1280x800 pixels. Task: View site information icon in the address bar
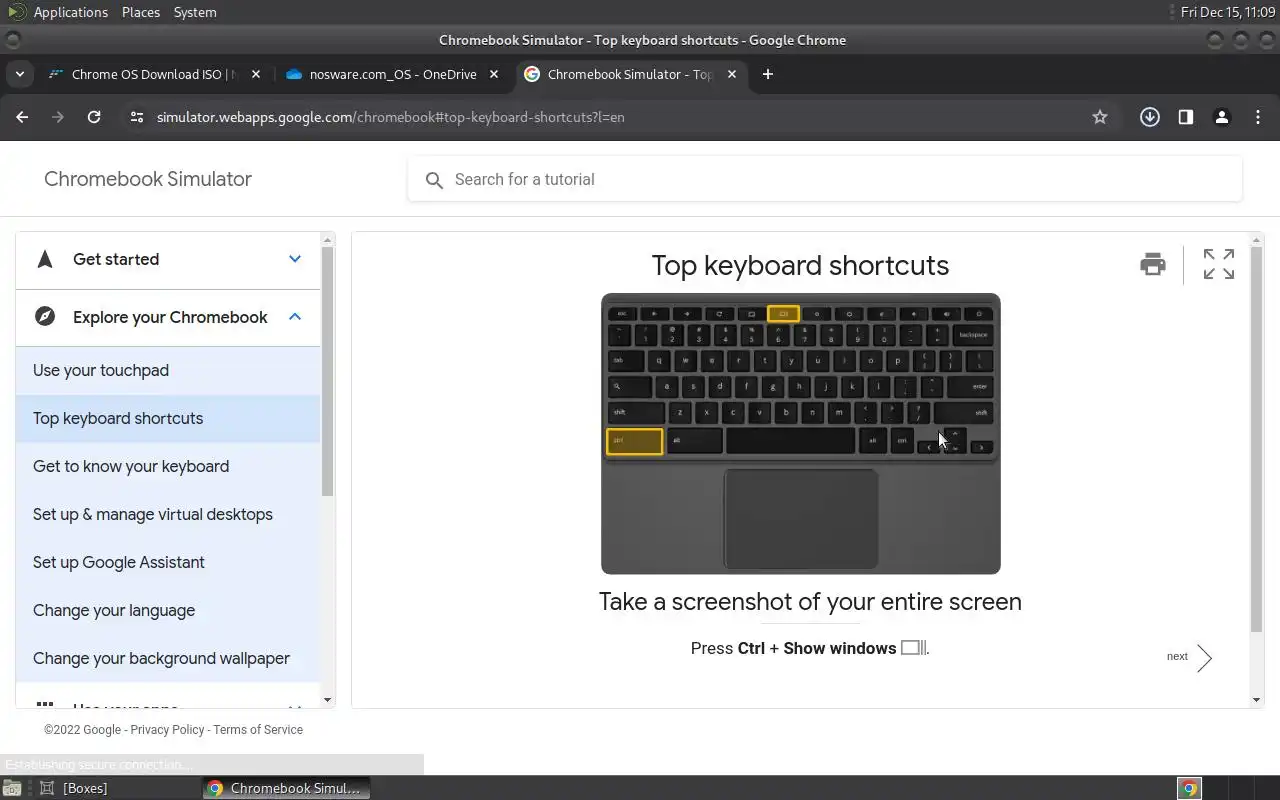[x=137, y=117]
